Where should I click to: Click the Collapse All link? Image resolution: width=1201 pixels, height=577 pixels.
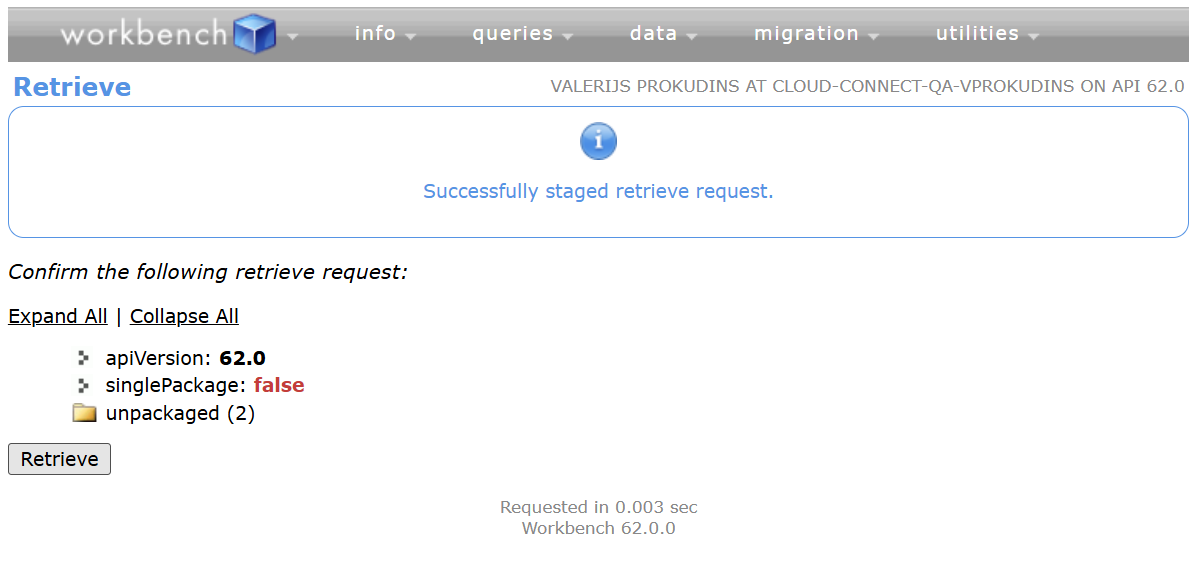pos(184,316)
